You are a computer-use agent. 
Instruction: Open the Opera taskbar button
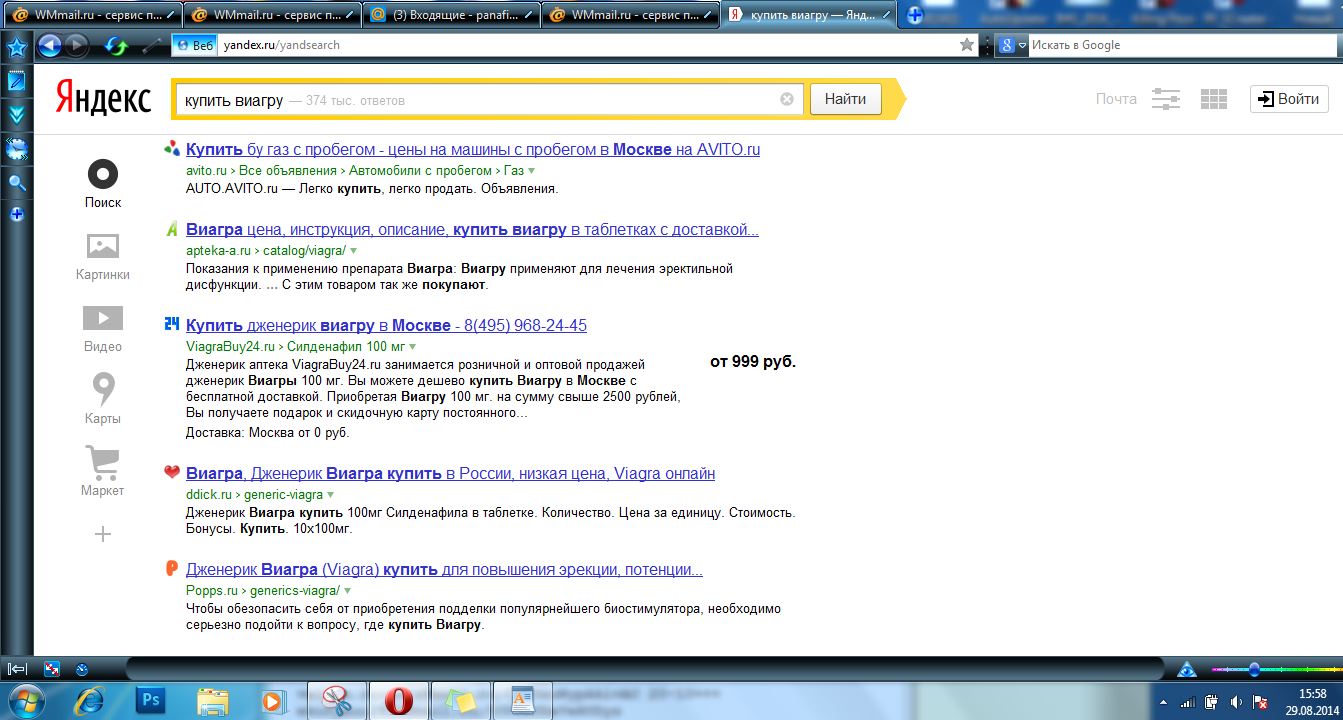tap(398, 701)
